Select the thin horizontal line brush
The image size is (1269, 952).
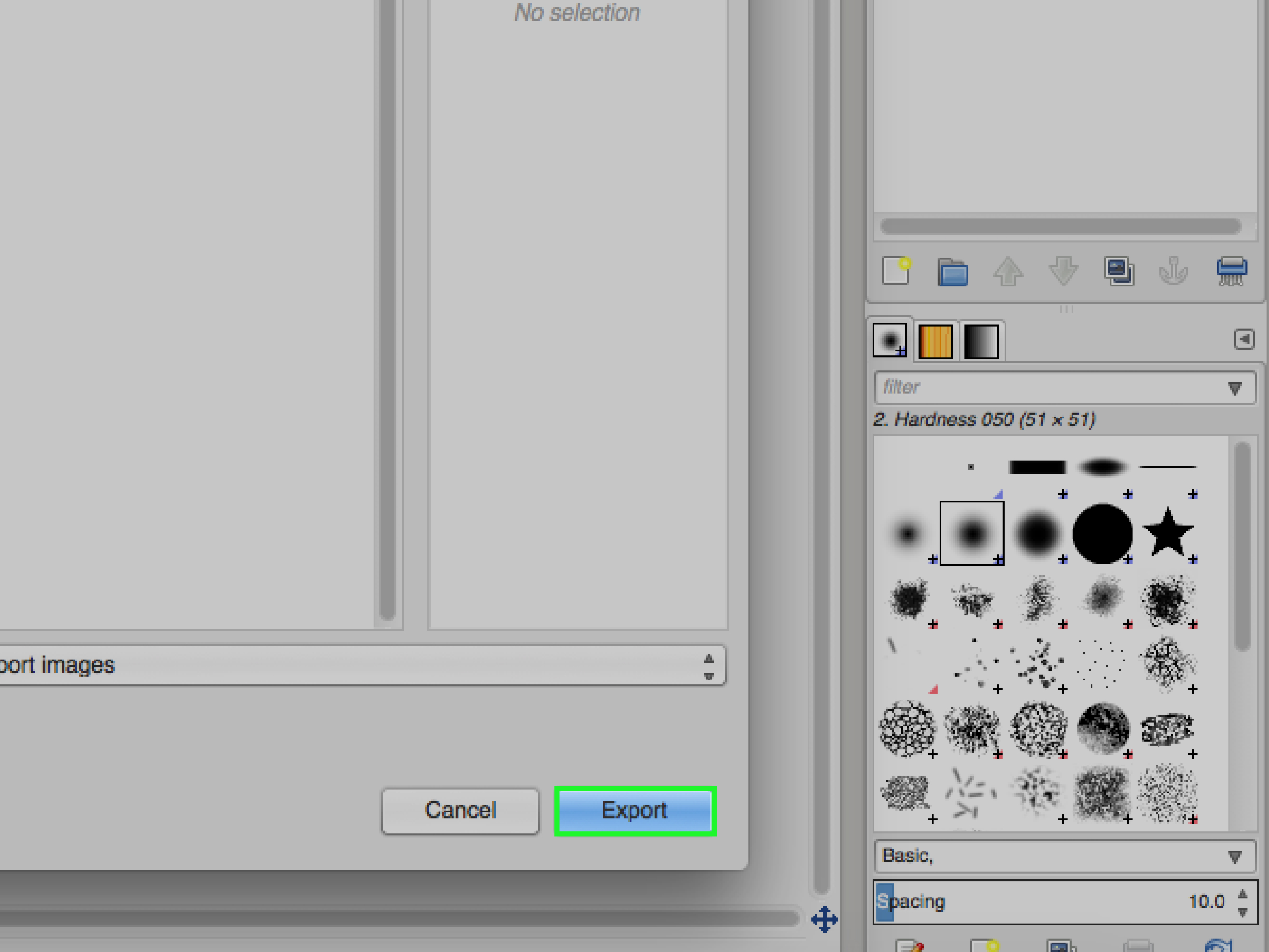(x=1167, y=467)
